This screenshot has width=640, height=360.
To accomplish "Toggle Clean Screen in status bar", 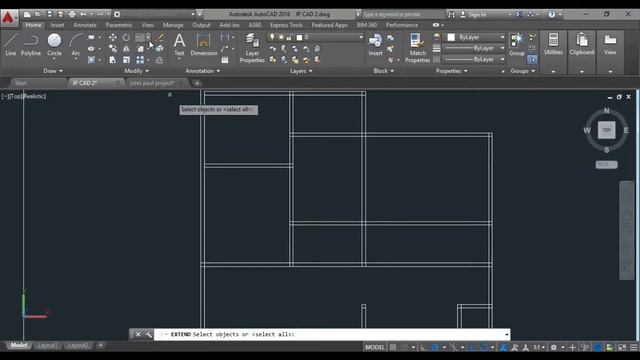I will [x=622, y=347].
